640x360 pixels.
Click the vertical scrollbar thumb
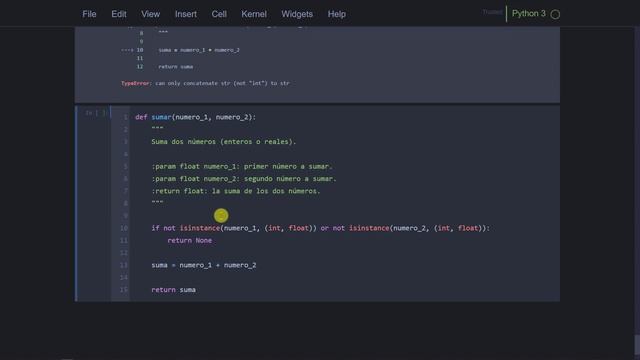point(637,345)
